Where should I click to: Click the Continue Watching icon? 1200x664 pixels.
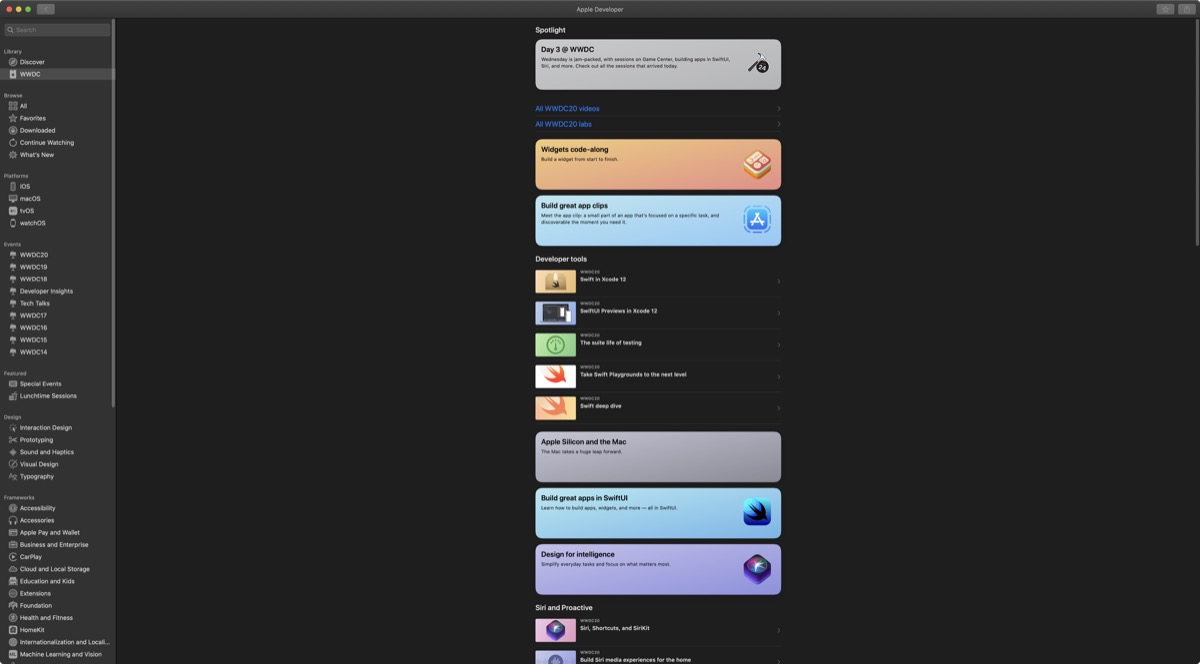(13, 143)
